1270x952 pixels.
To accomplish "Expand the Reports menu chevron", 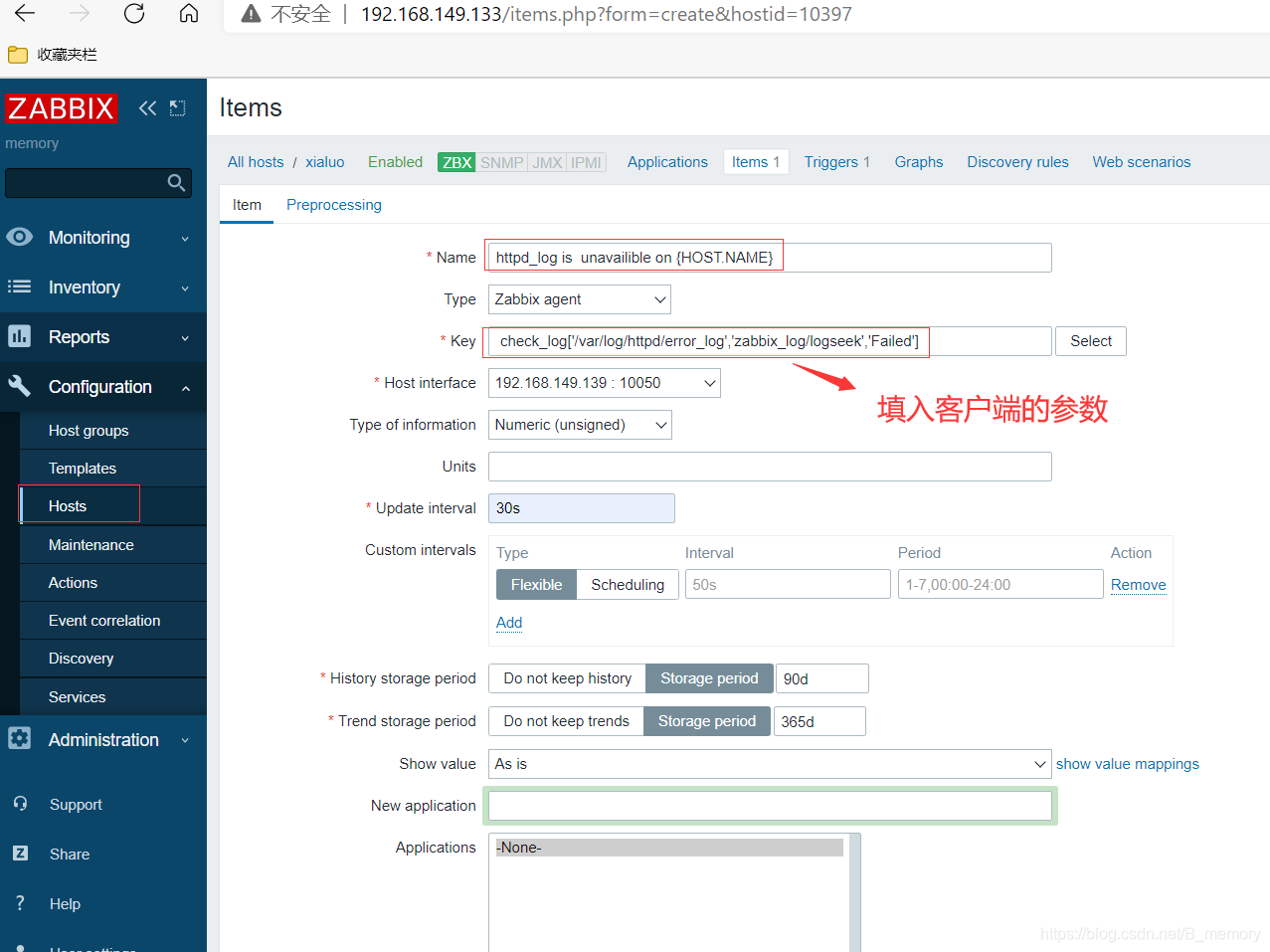I will (185, 338).
